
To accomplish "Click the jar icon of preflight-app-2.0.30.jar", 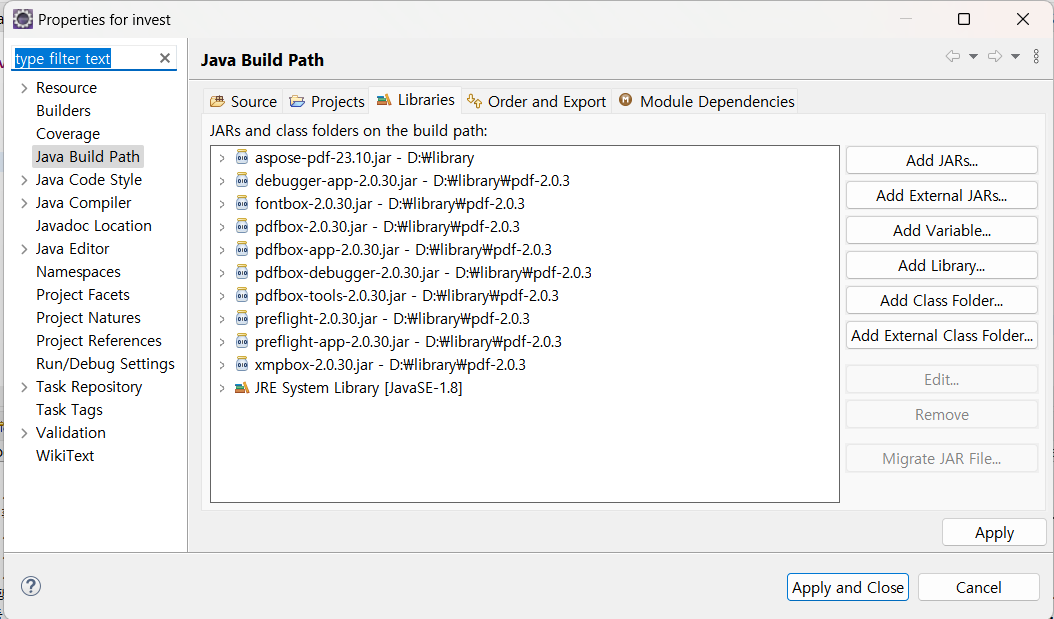I will coord(242,341).
